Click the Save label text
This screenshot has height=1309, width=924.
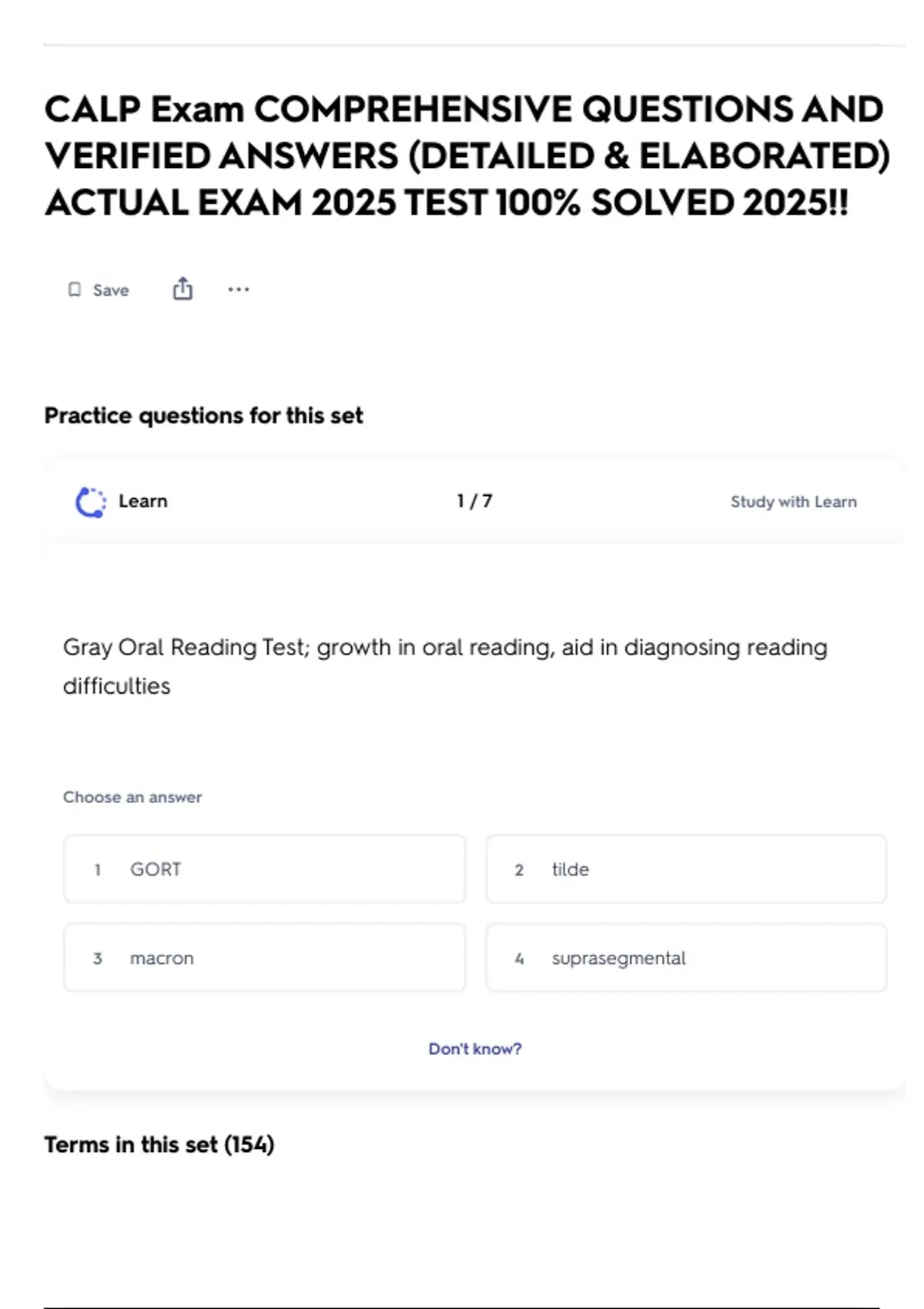tap(111, 290)
